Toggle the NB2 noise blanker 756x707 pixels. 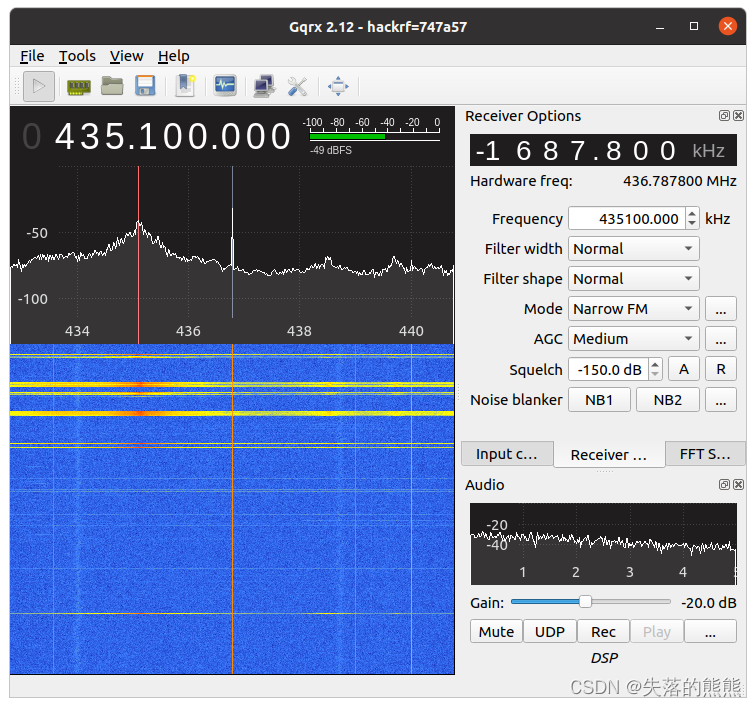click(668, 399)
